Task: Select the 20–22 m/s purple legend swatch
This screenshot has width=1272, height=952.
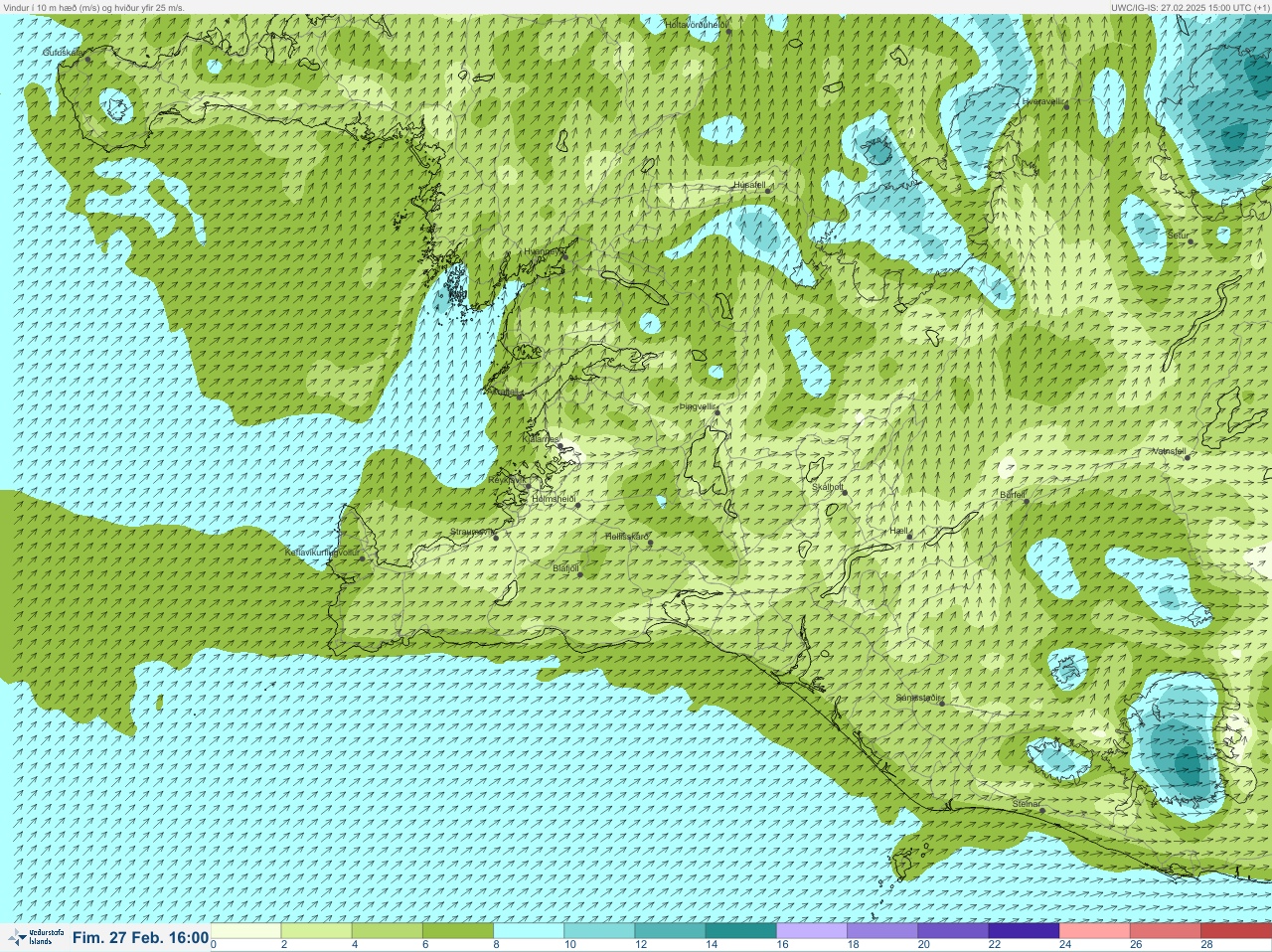Action: click(x=952, y=931)
